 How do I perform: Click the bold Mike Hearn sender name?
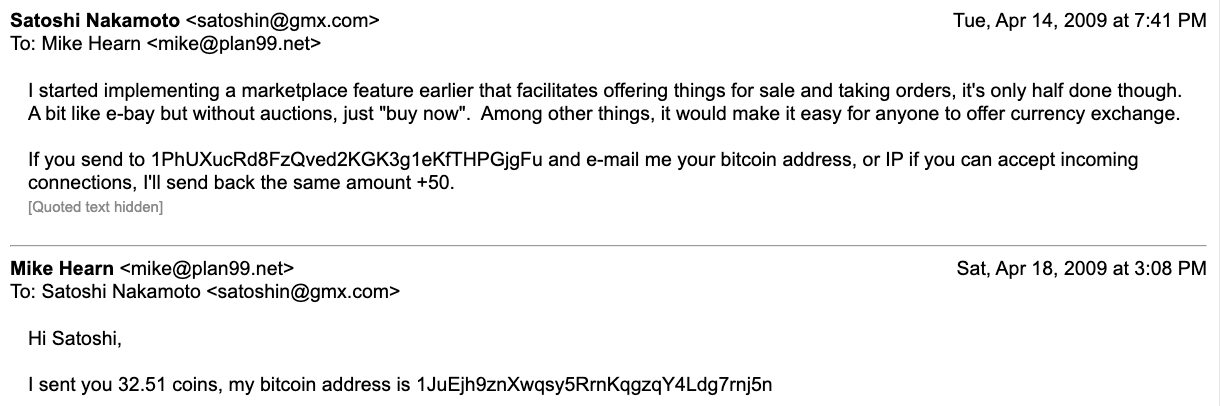pos(61,268)
